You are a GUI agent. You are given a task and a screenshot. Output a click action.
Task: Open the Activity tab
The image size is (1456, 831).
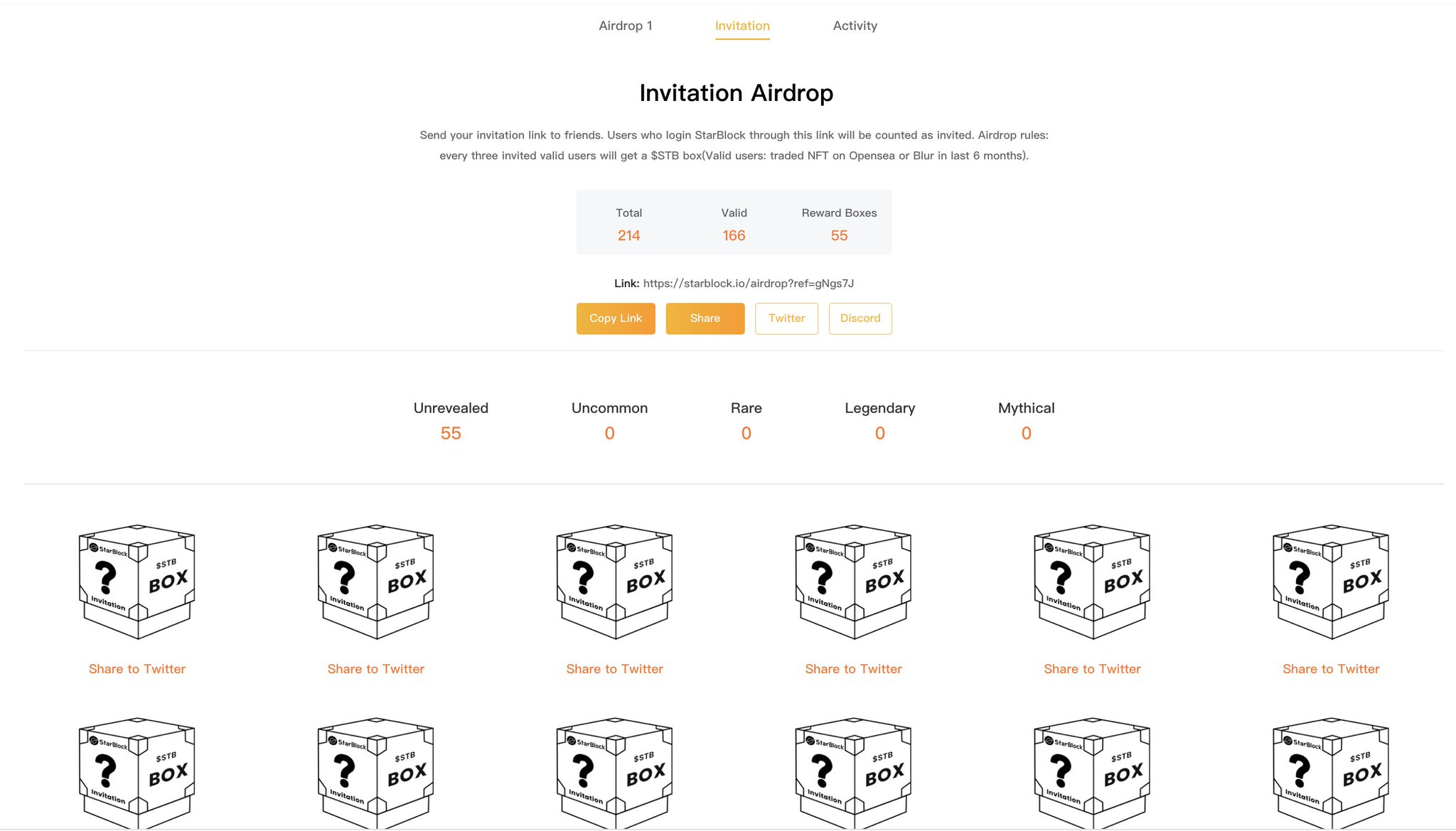coord(855,26)
